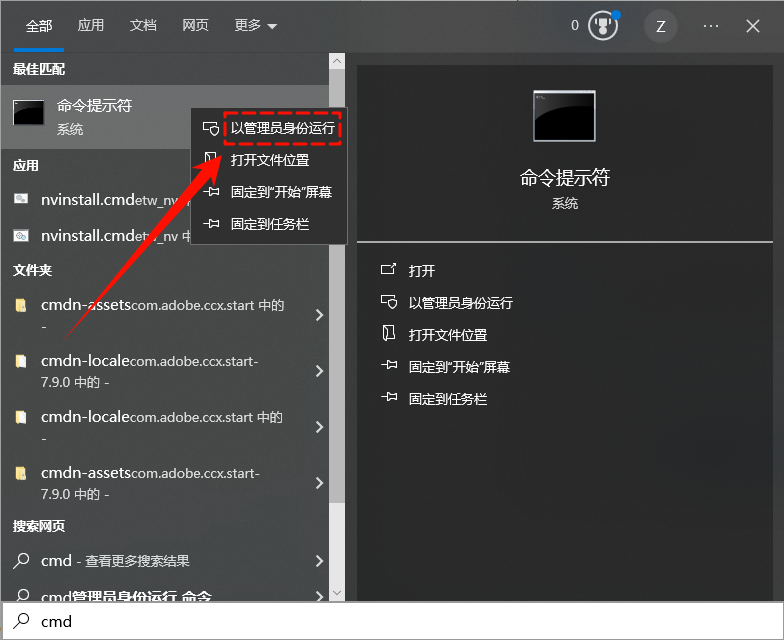Click 打开 in the preview pane
The height and width of the screenshot is (640, 784).
point(422,271)
